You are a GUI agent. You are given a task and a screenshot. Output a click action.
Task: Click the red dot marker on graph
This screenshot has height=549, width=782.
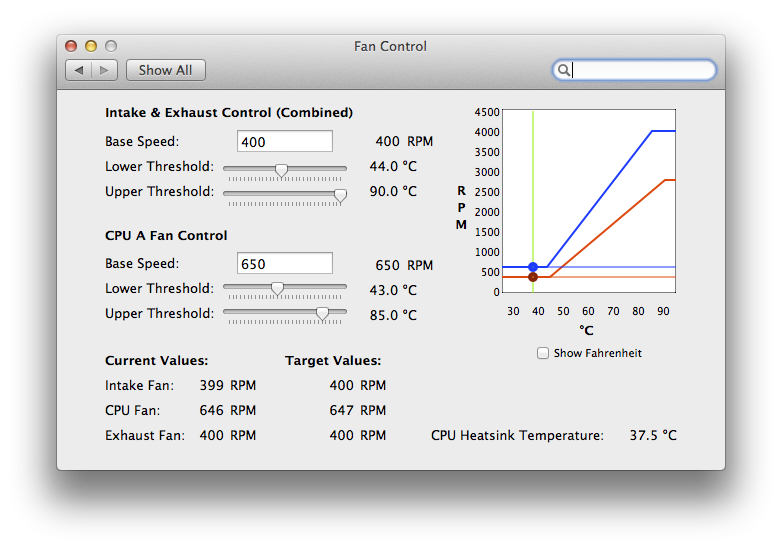click(x=533, y=277)
